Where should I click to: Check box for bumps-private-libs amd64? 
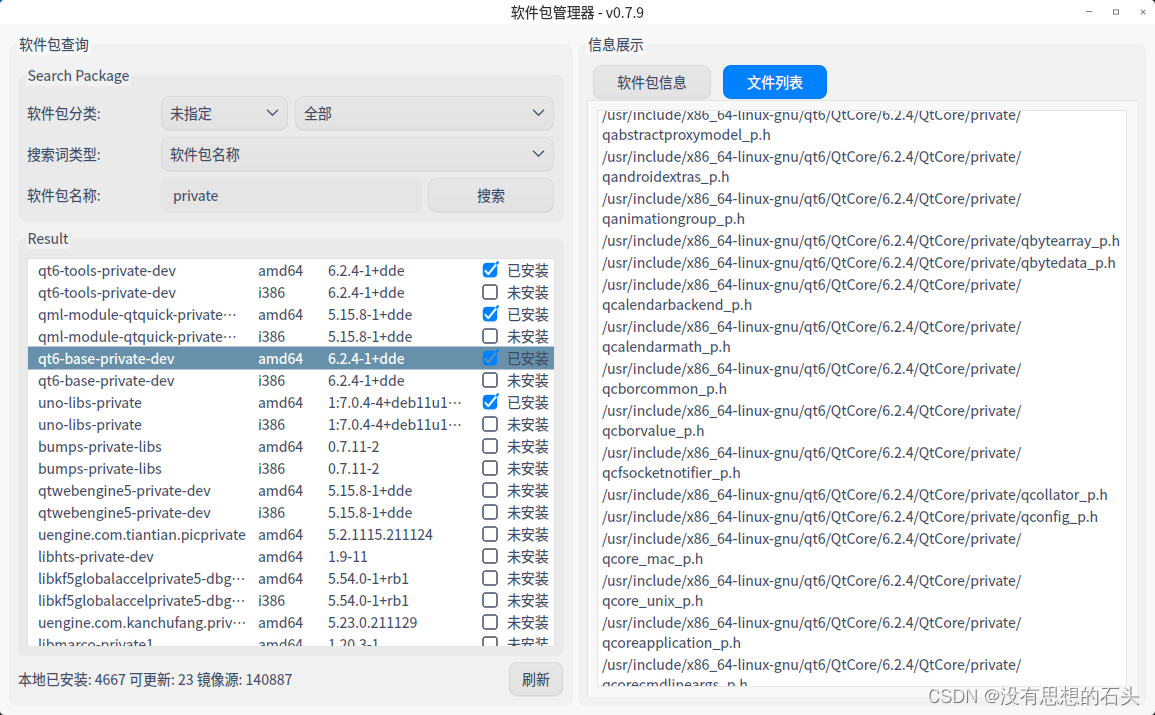[x=490, y=446]
